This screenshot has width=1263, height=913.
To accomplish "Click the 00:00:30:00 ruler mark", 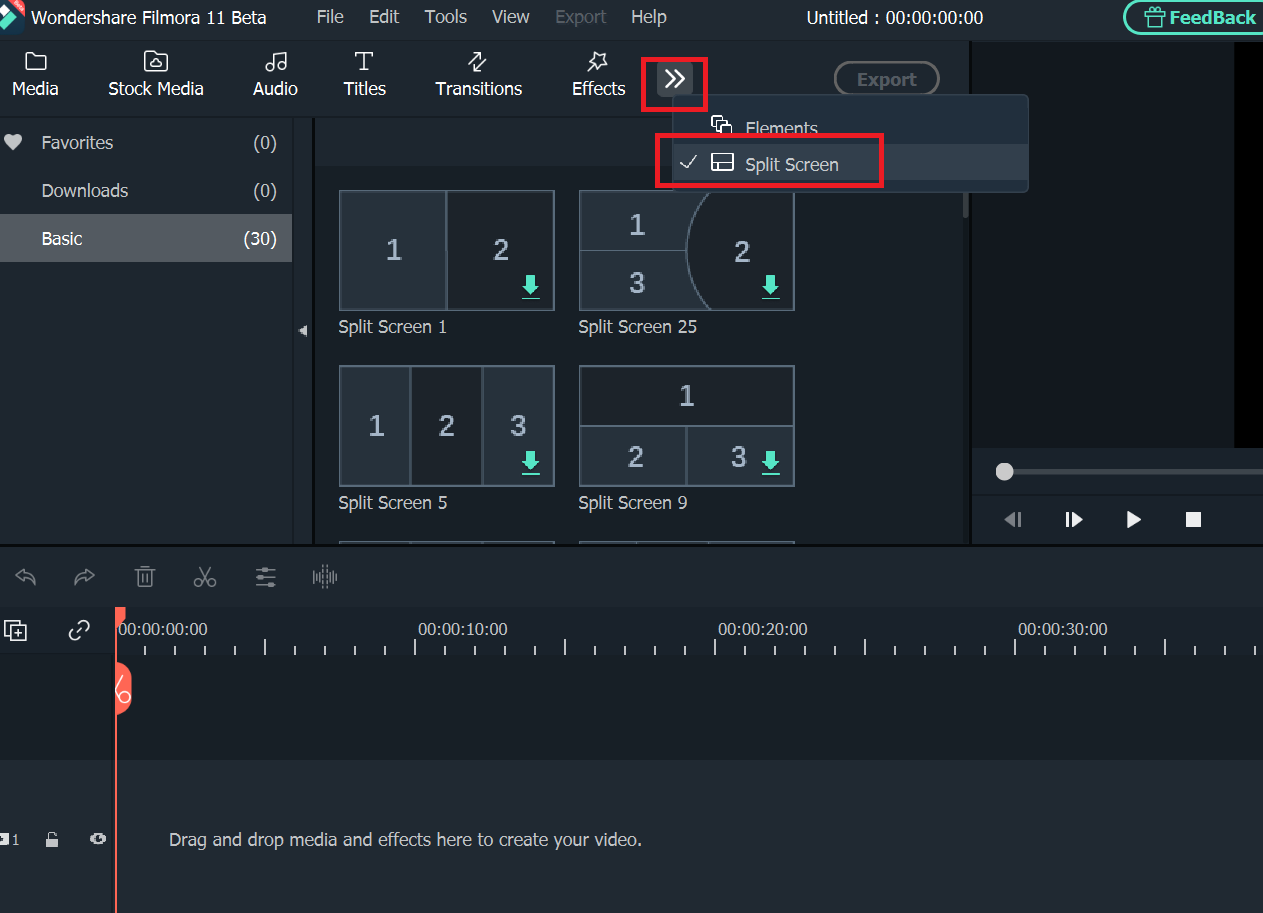I will (x=1063, y=629).
